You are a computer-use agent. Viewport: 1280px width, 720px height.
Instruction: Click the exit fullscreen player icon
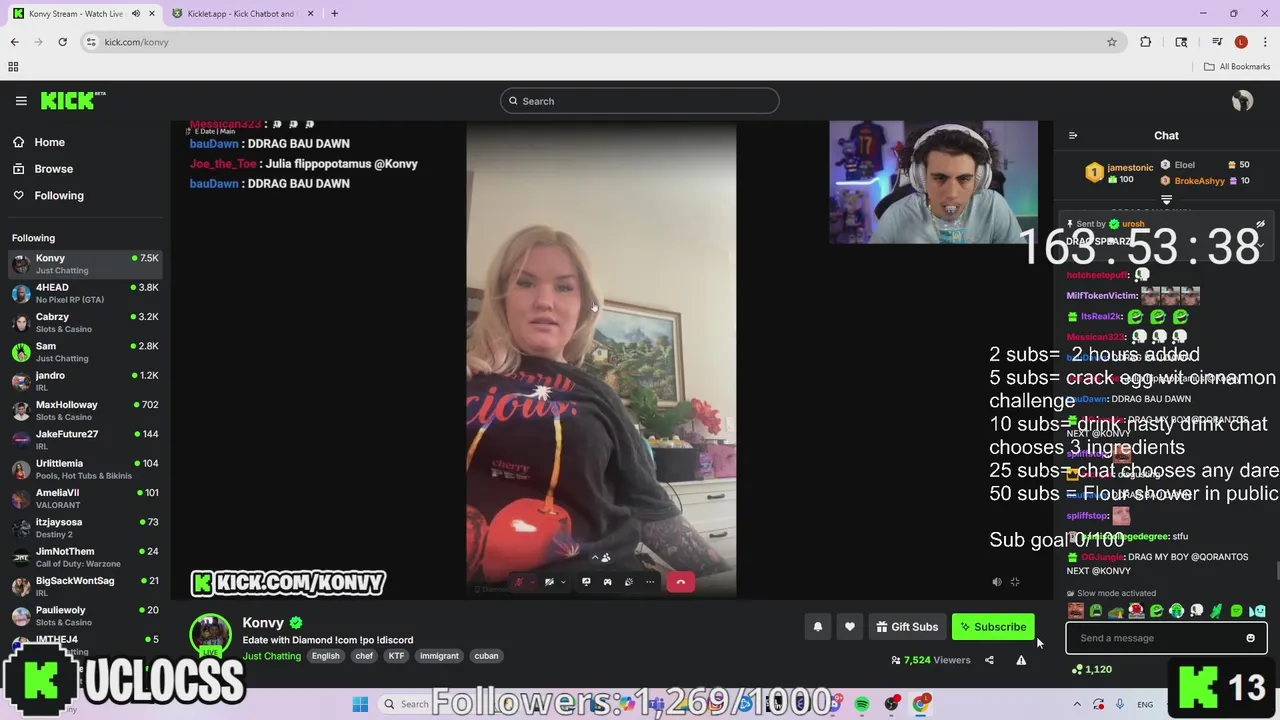coord(1015,582)
